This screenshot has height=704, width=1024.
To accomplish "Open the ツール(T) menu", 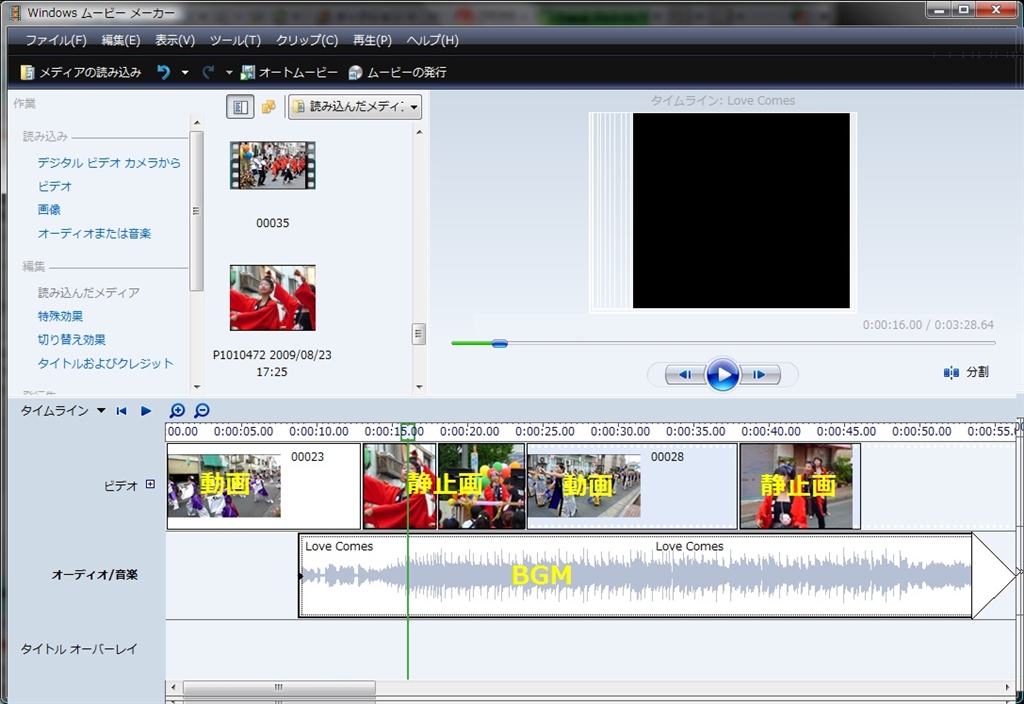I will (x=235, y=40).
